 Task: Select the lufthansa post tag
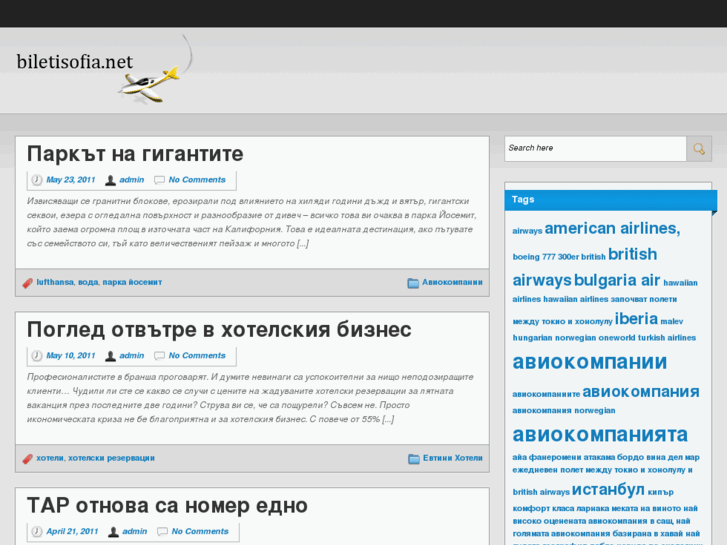pyautogui.click(x=55, y=282)
